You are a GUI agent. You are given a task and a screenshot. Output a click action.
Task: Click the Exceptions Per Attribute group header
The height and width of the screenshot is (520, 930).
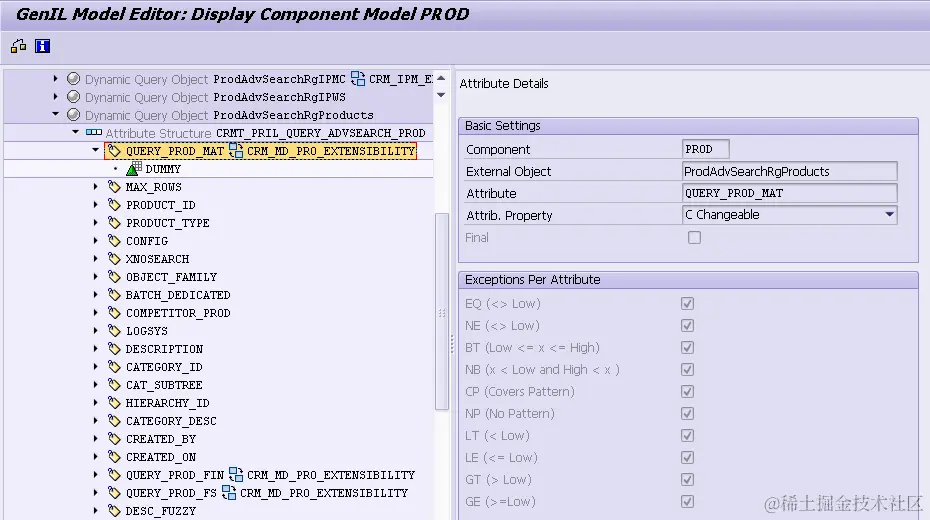pos(688,280)
